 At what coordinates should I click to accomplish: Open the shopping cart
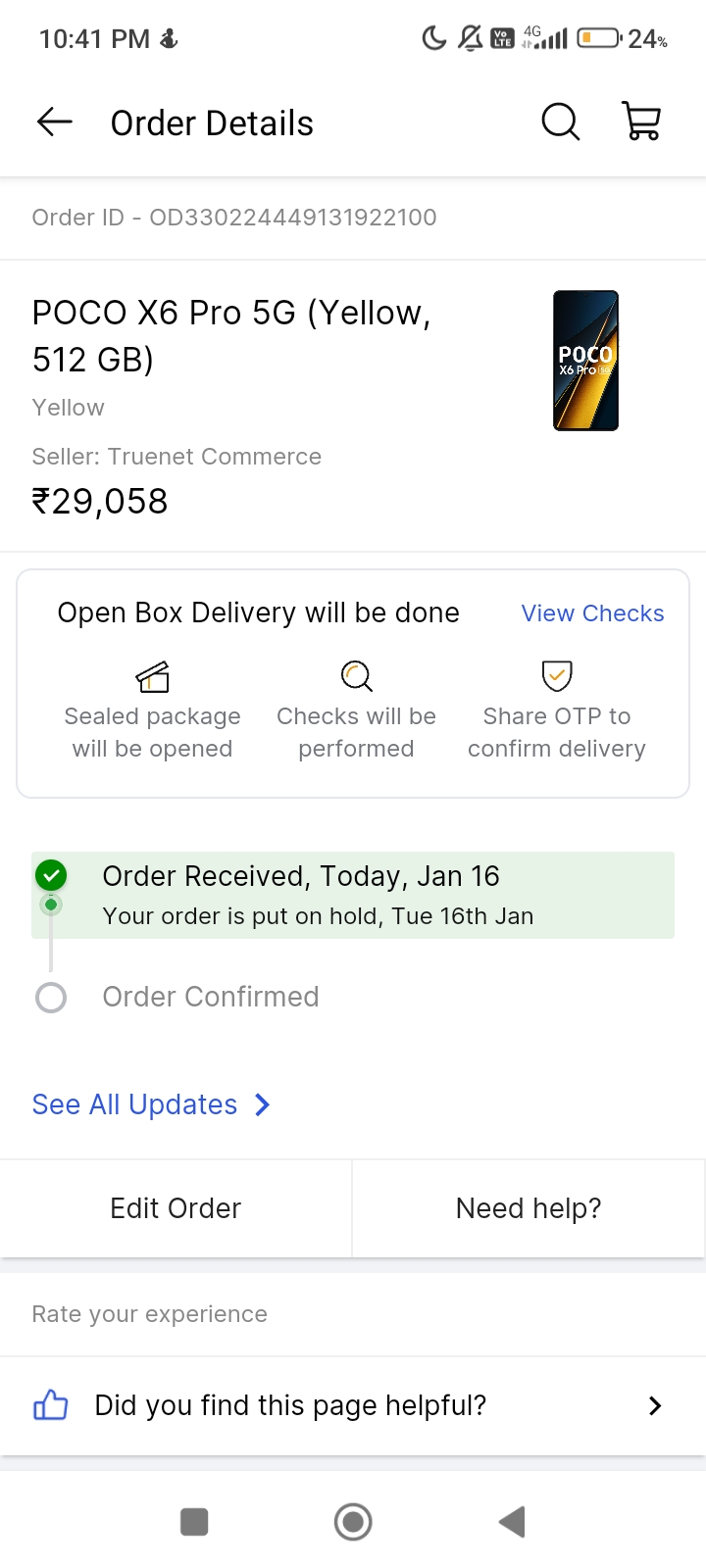[642, 122]
